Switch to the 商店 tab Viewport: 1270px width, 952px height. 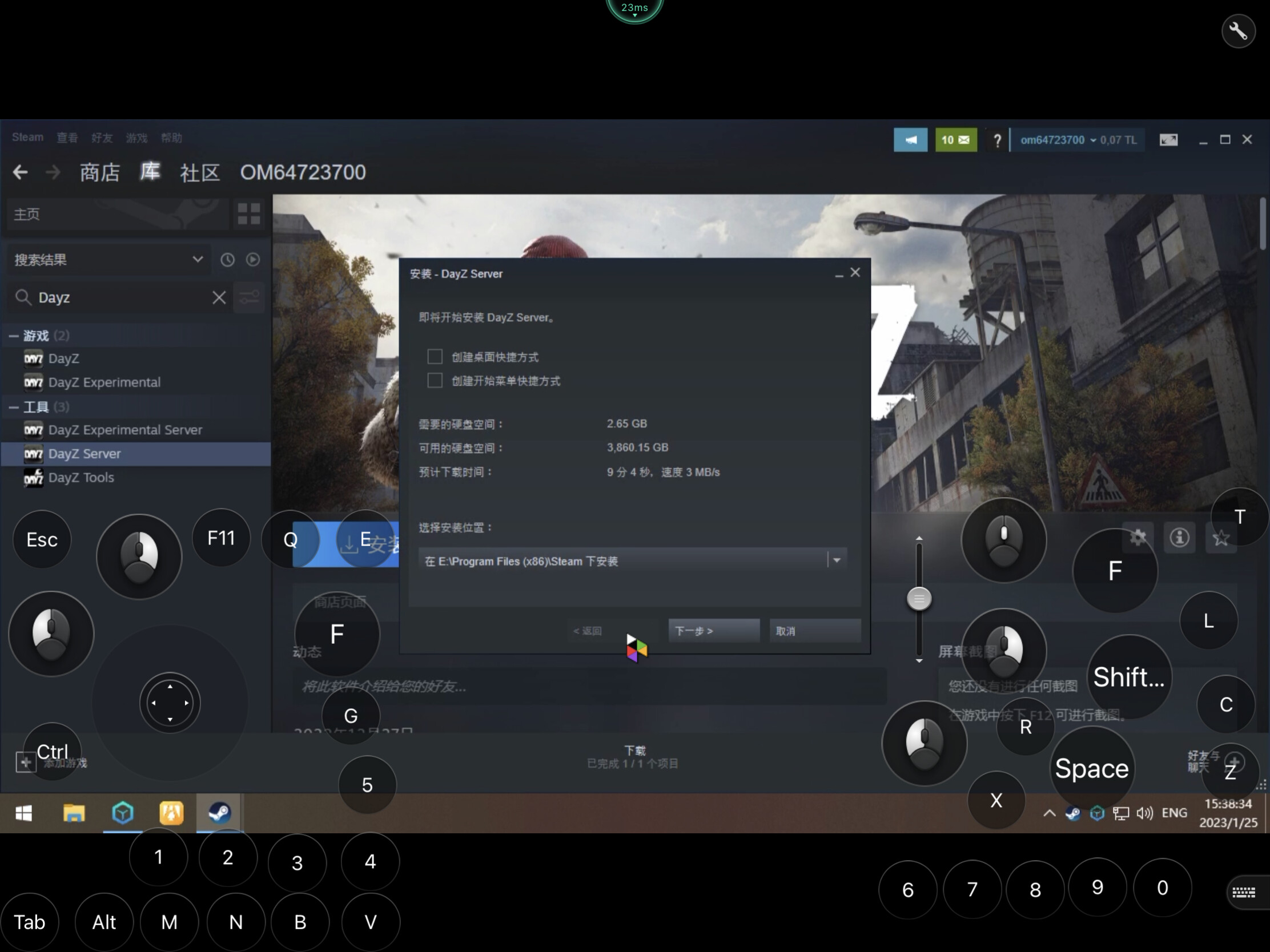coord(100,172)
